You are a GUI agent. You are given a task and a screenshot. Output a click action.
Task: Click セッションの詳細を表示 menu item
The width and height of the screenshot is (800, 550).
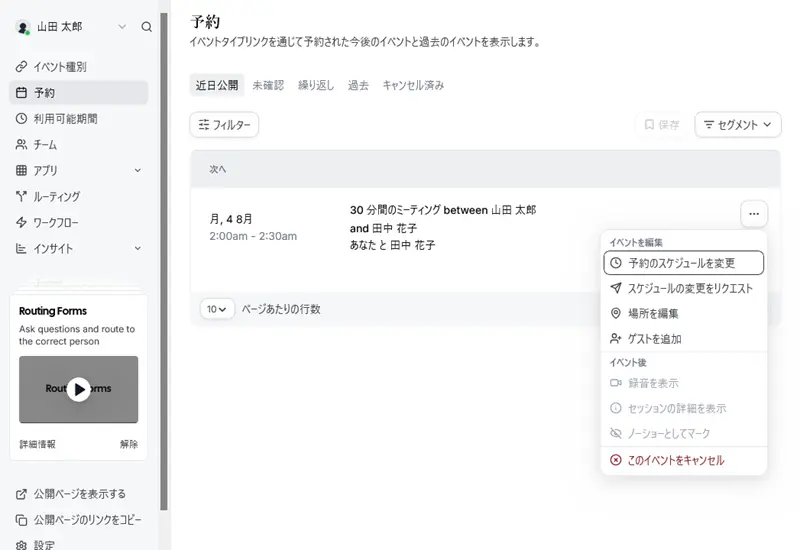[x=684, y=408]
